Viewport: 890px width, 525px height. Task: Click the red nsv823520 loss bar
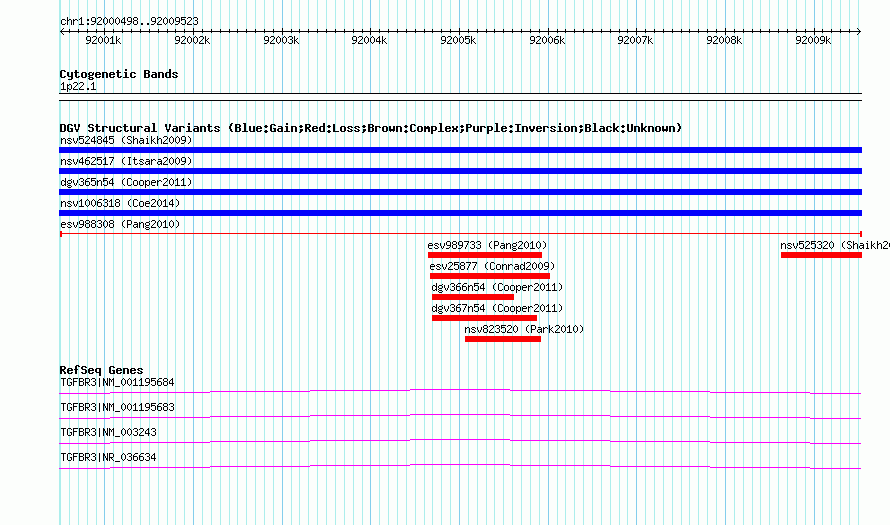tap(503, 339)
